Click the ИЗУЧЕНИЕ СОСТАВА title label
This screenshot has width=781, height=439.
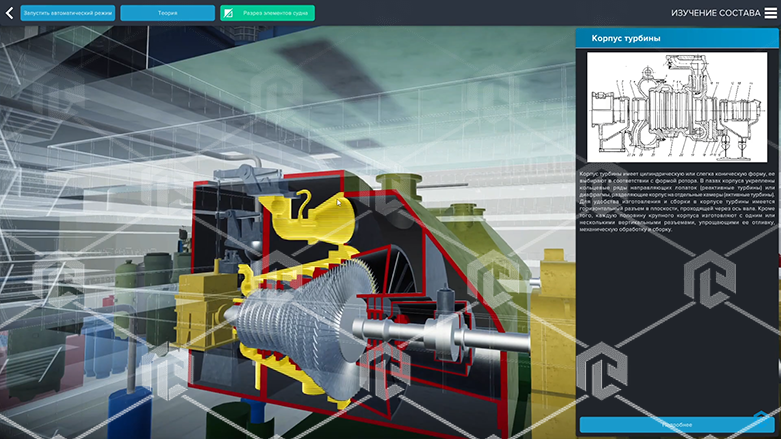[x=716, y=13]
